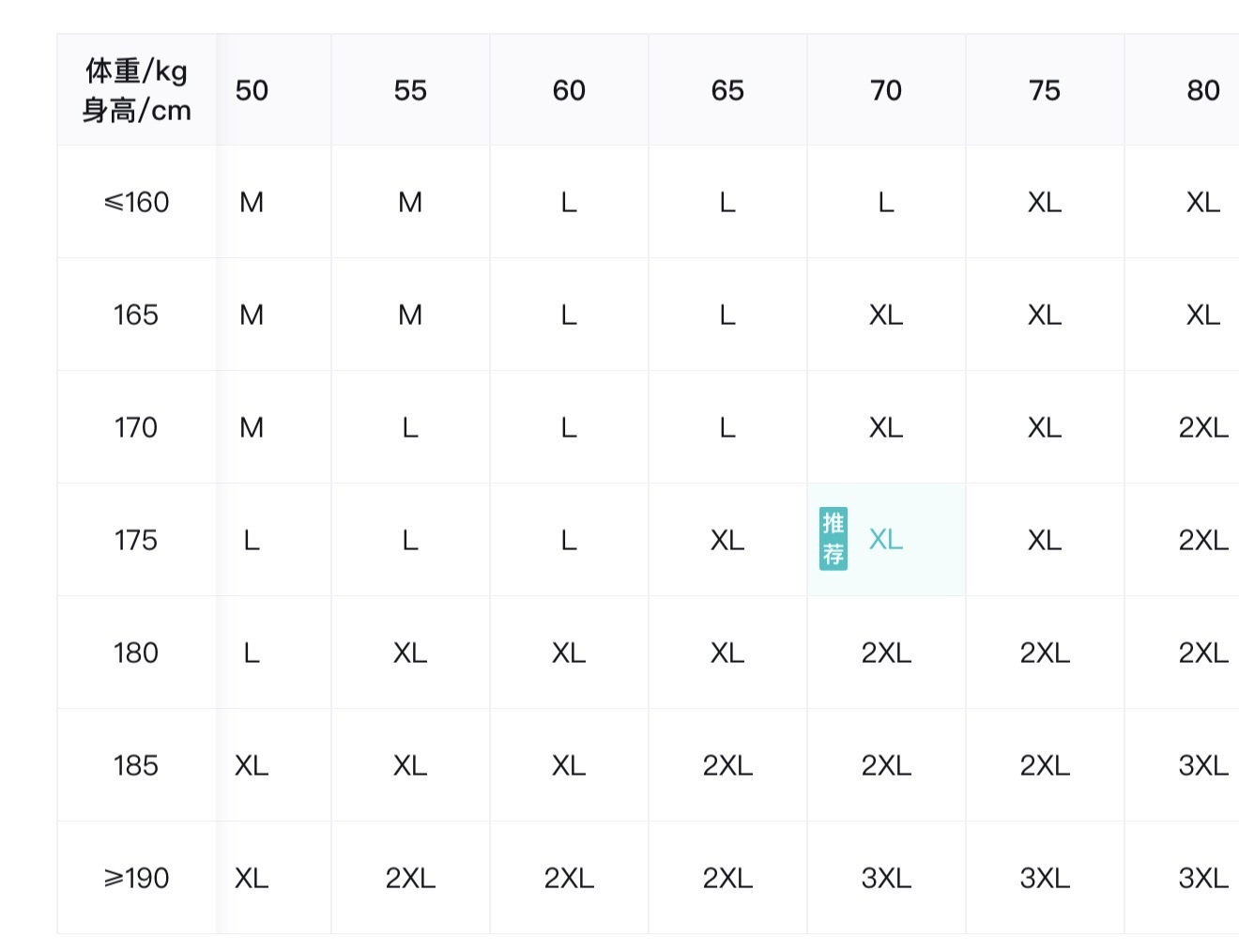Select the 3XL cell for 185 cm, 80 kg

click(x=1202, y=765)
